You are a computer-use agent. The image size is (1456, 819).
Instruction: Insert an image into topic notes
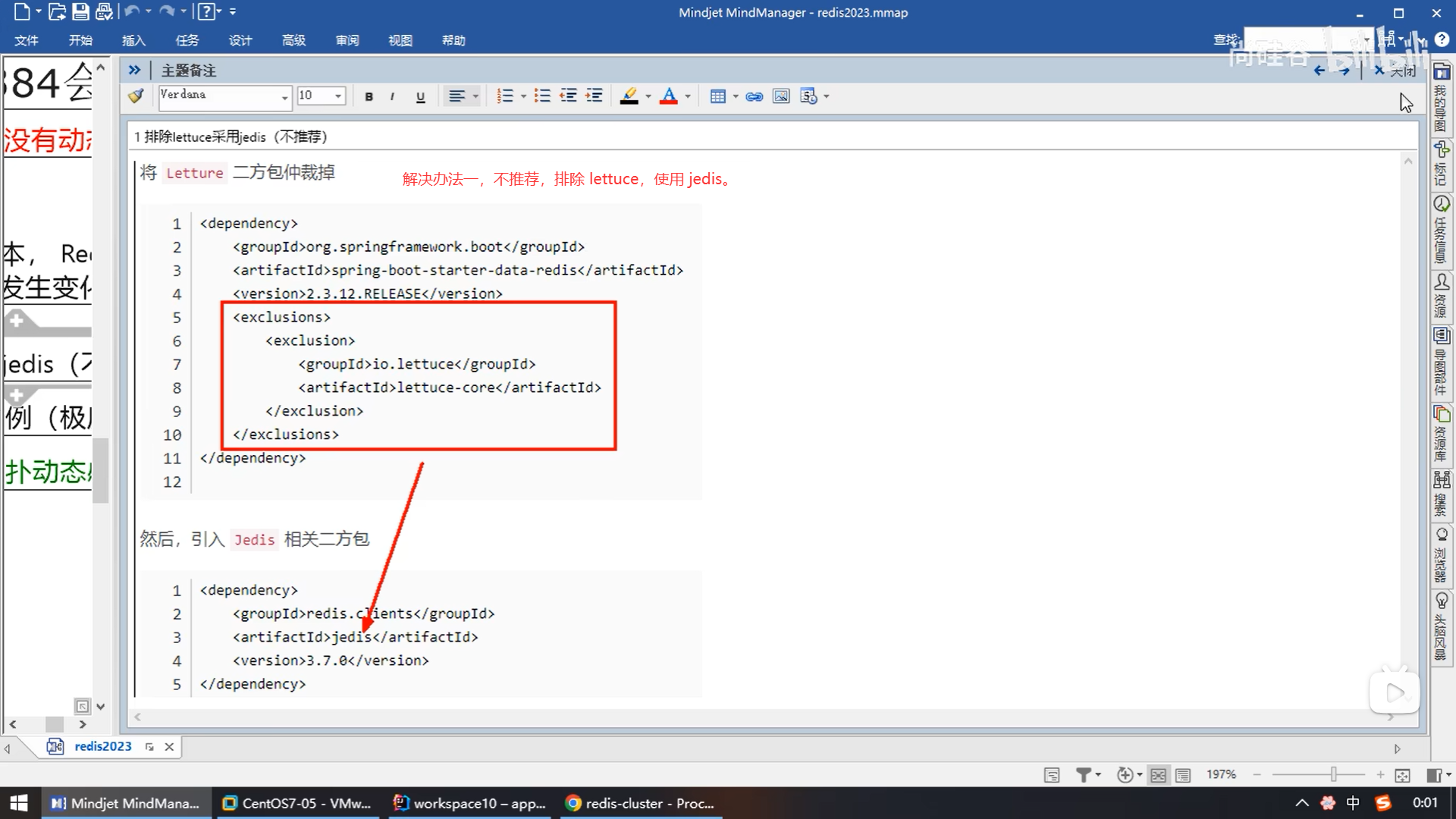[x=780, y=96]
